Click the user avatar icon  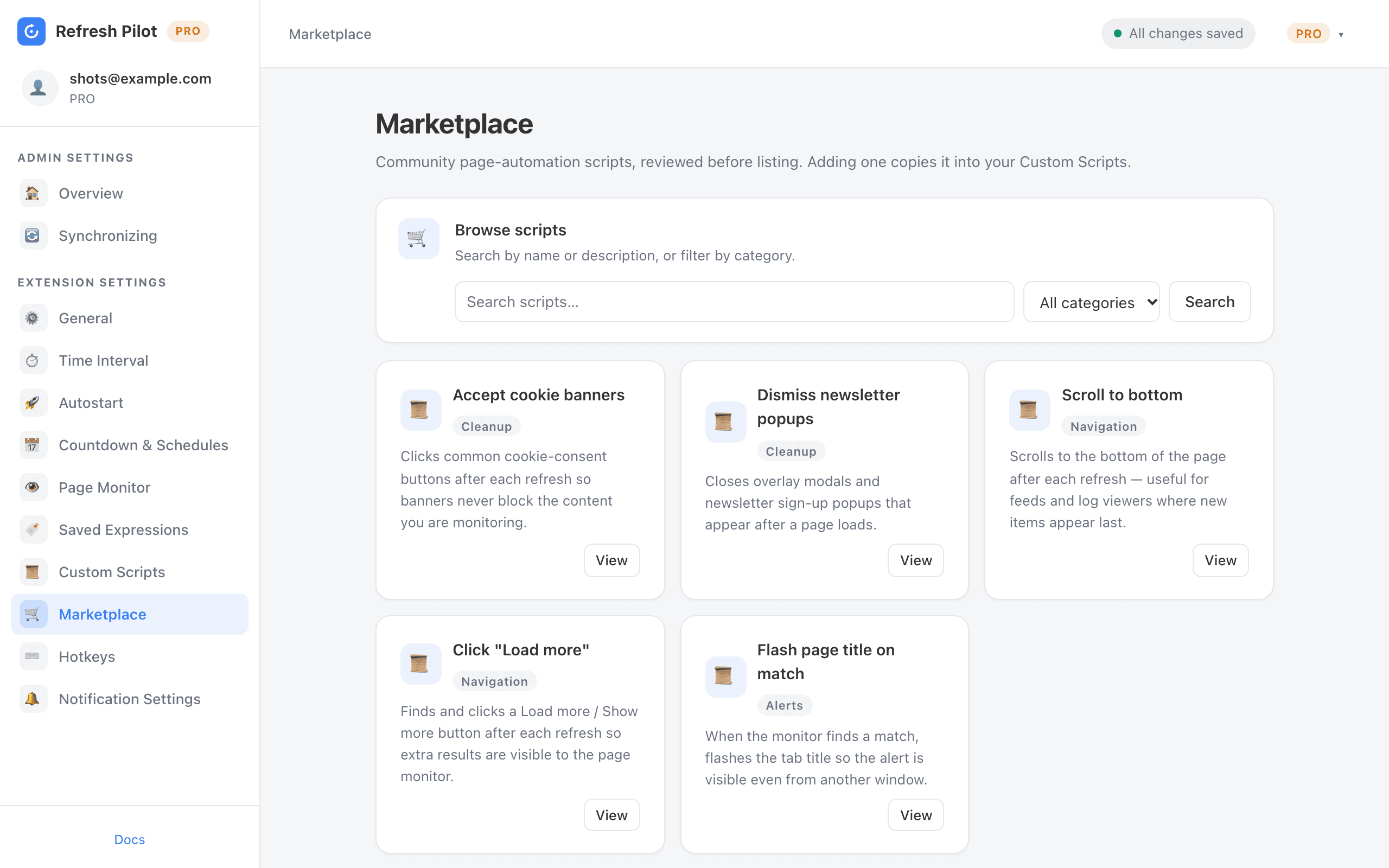click(x=40, y=88)
